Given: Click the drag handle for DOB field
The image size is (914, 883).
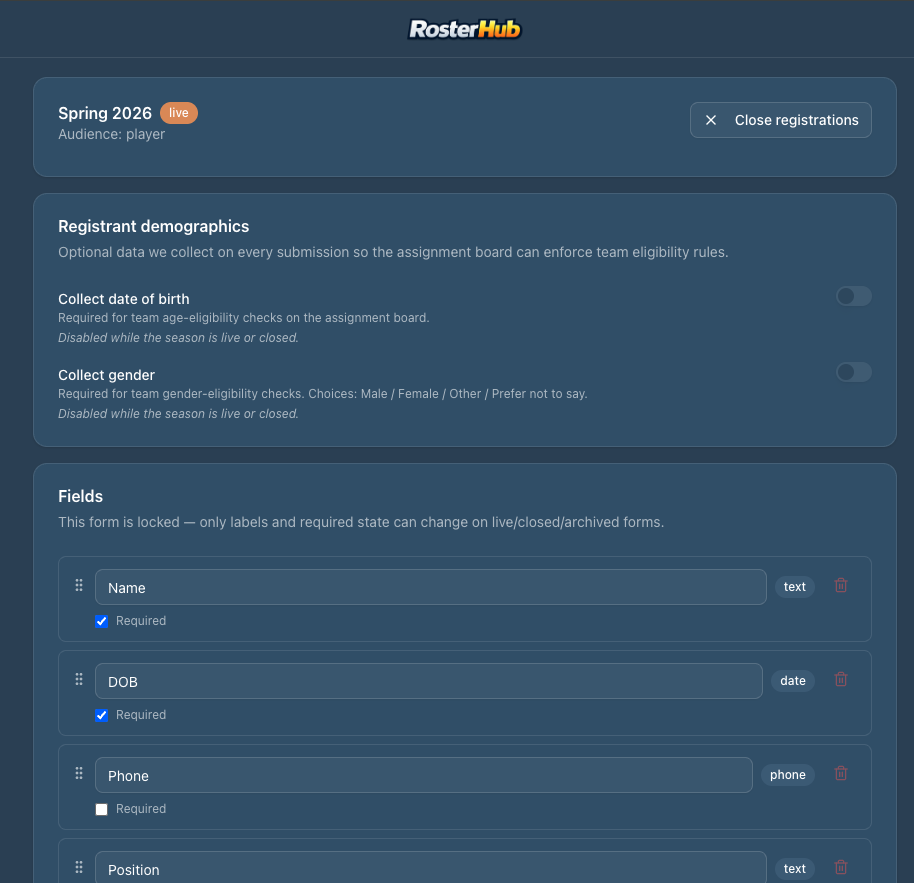Looking at the screenshot, I should [79, 679].
